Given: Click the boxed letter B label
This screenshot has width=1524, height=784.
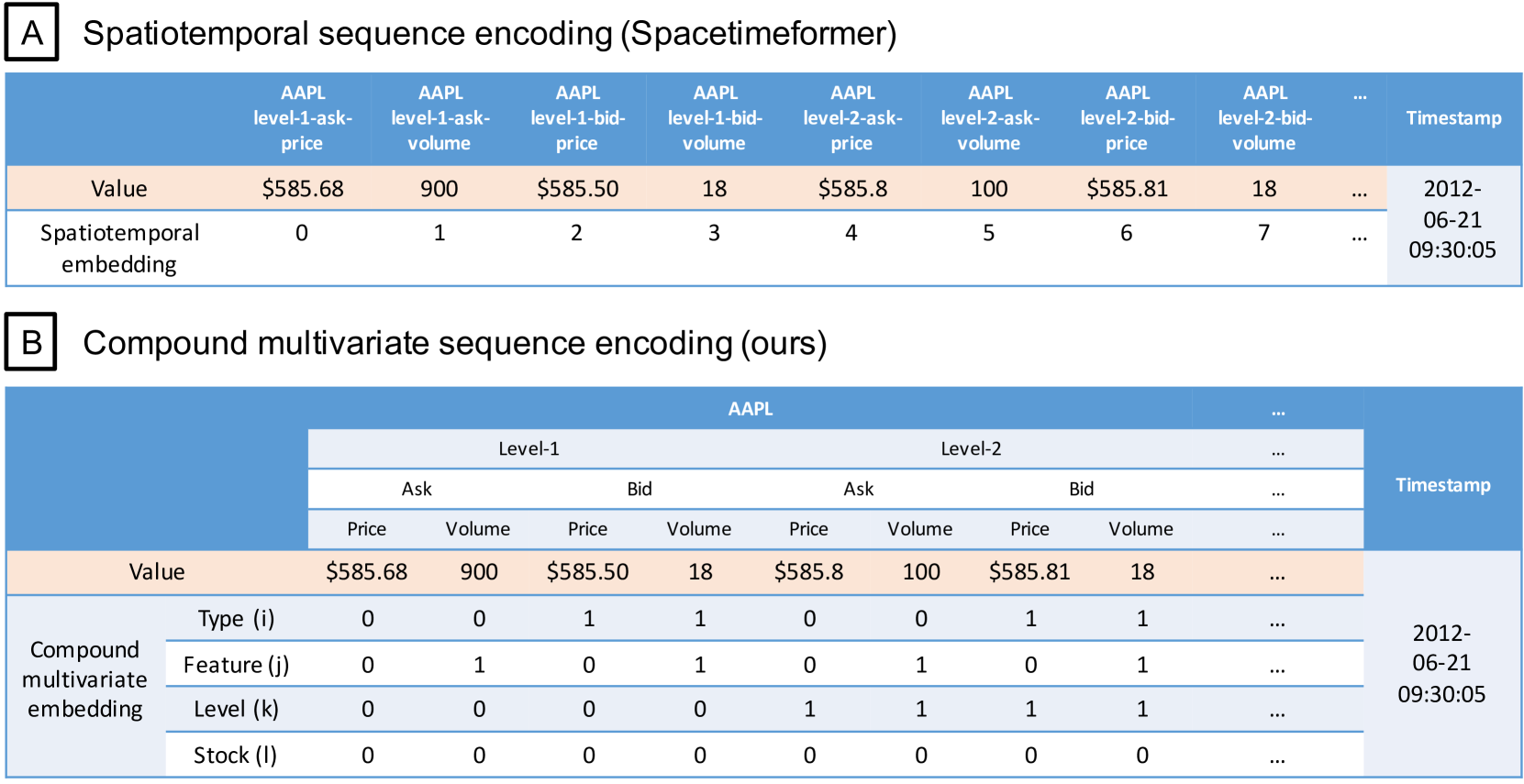Looking at the screenshot, I should point(31,342).
